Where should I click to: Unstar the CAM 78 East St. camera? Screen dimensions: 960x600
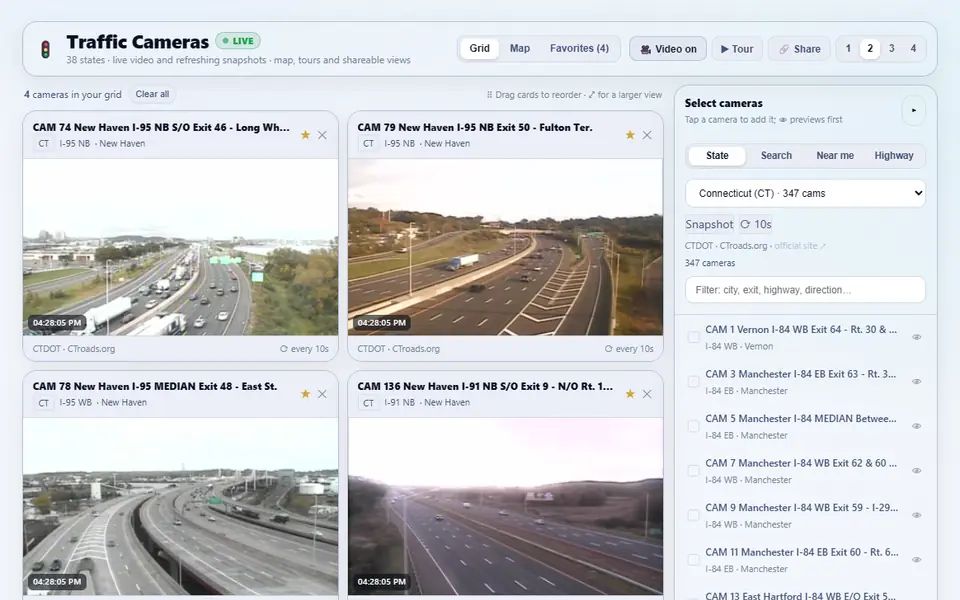[305, 394]
